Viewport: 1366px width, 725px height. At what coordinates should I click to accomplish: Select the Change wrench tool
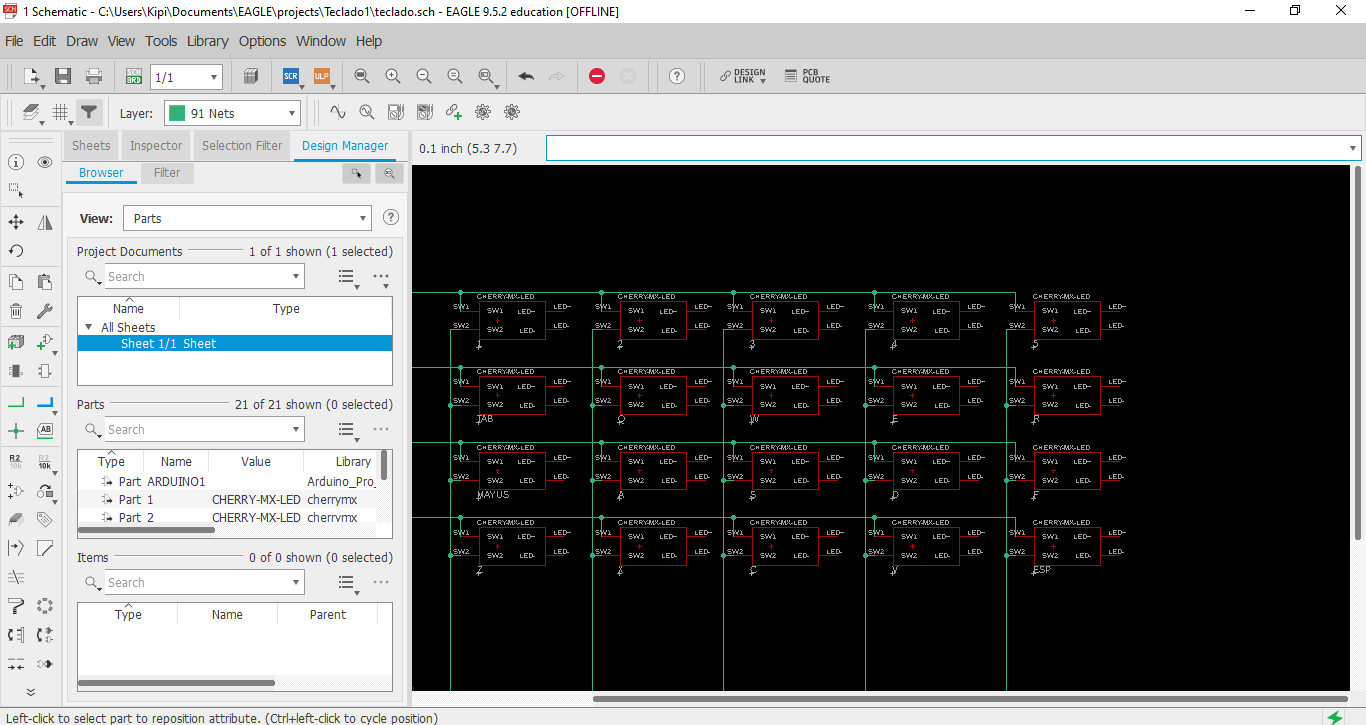(45, 311)
